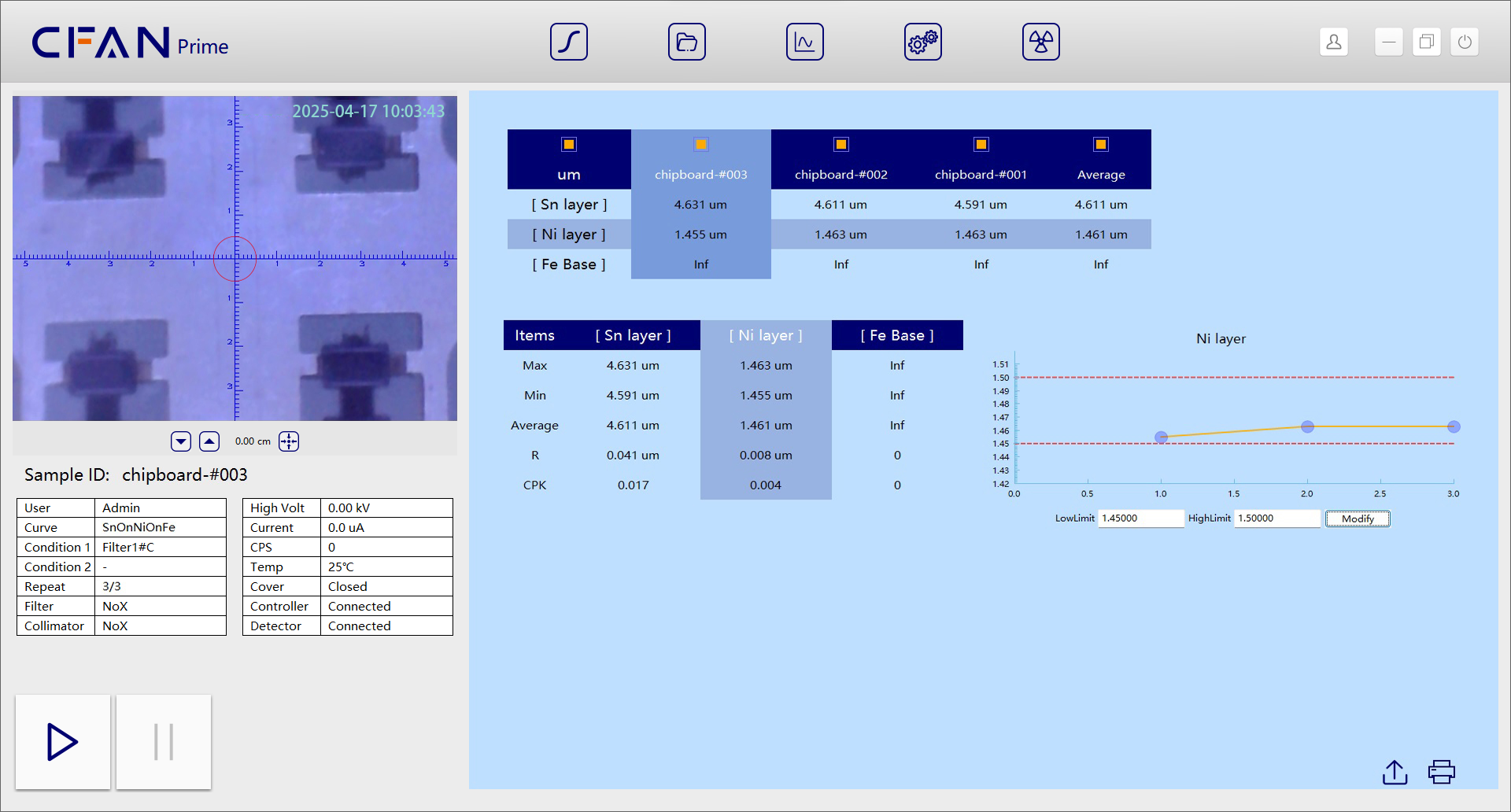The image size is (1511, 812).
Task: Click the radiation symbol icon
Action: click(1040, 42)
